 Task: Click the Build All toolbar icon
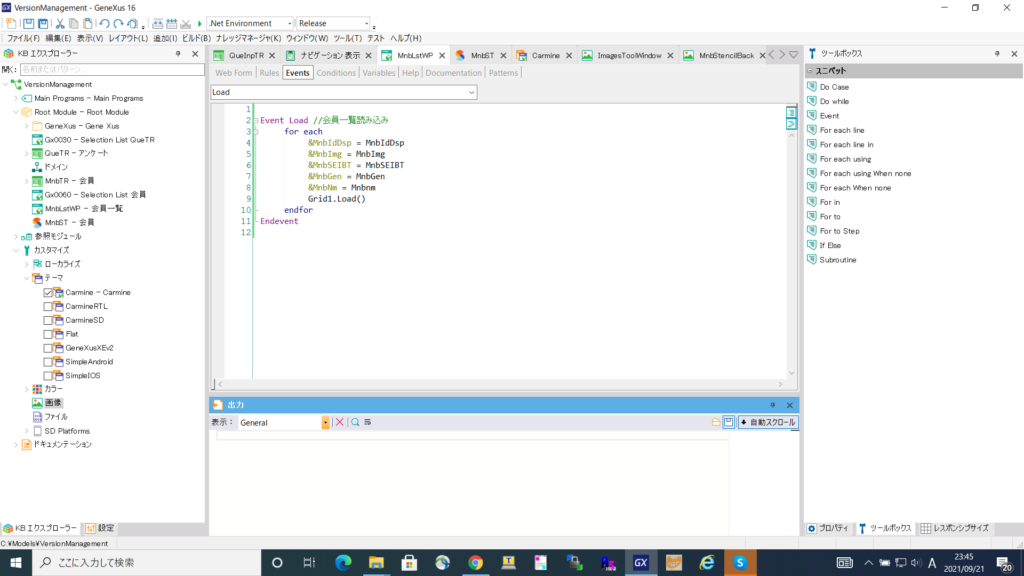[x=157, y=24]
